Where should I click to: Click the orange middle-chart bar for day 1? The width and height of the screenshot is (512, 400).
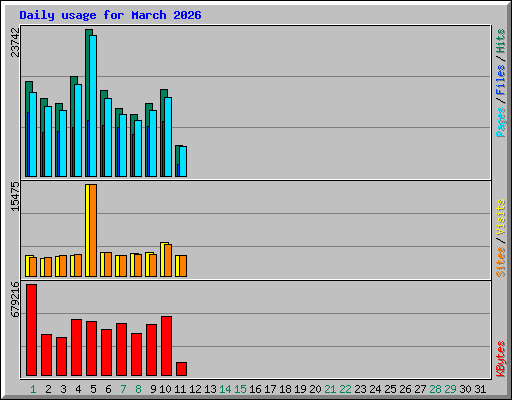(x=33, y=267)
